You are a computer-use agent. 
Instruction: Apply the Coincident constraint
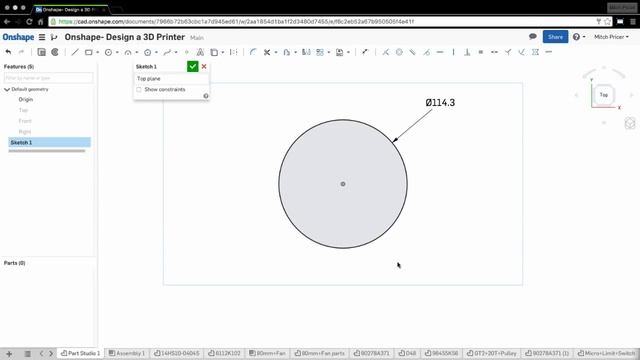coord(385,52)
